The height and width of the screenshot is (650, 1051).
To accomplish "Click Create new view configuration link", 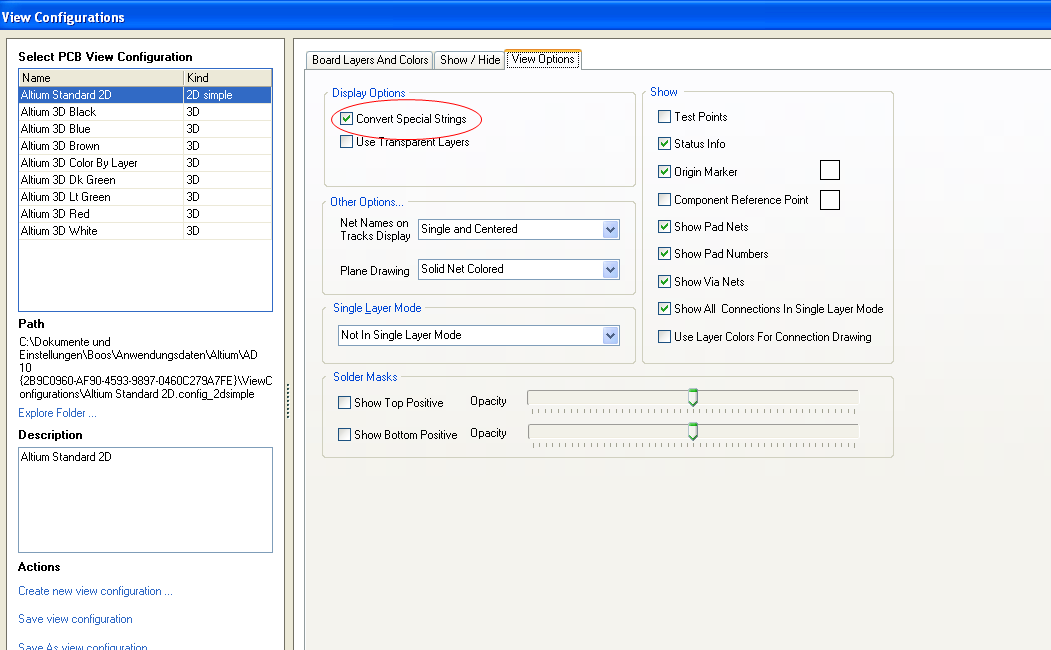I will pyautogui.click(x=95, y=591).
